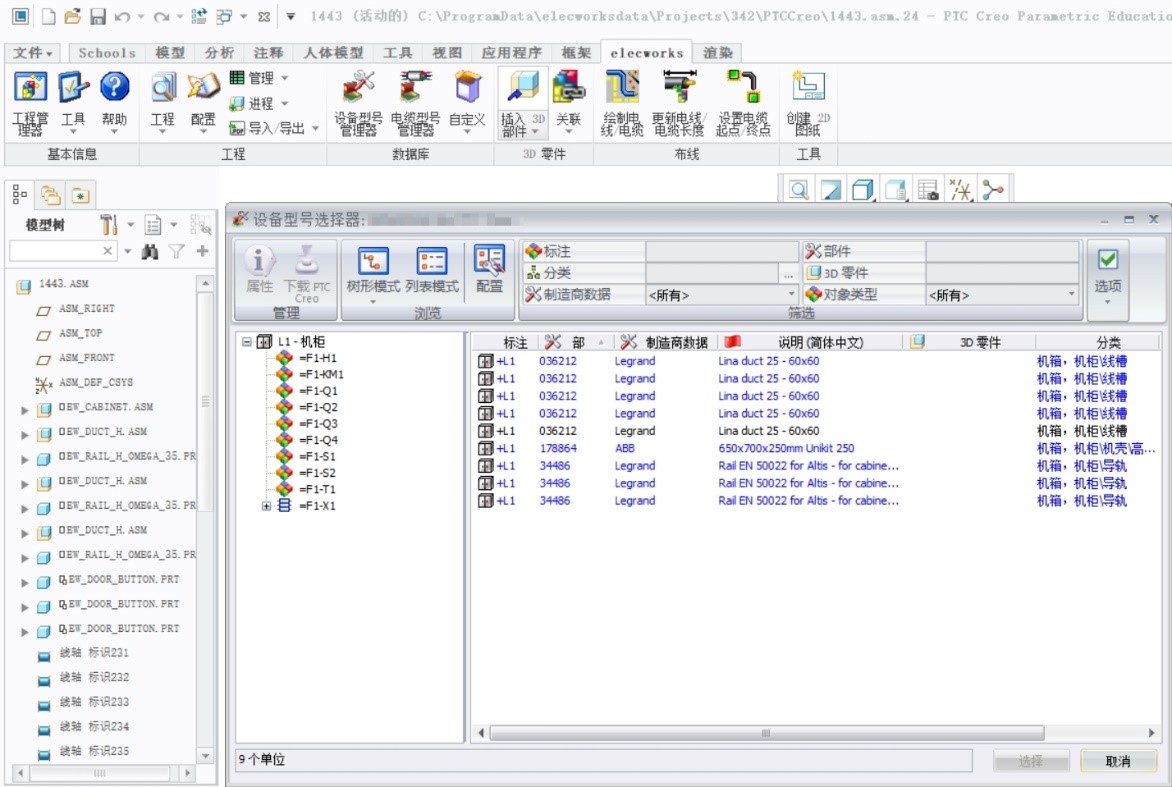Image resolution: width=1172 pixels, height=787 pixels.
Task: Click the 工程 magnifier icon
Action: click(x=162, y=102)
